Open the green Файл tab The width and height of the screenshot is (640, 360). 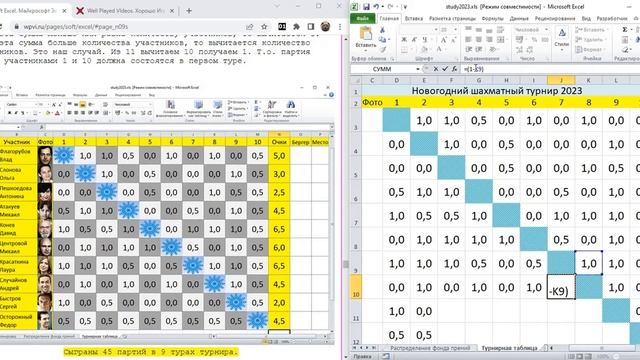(362, 18)
